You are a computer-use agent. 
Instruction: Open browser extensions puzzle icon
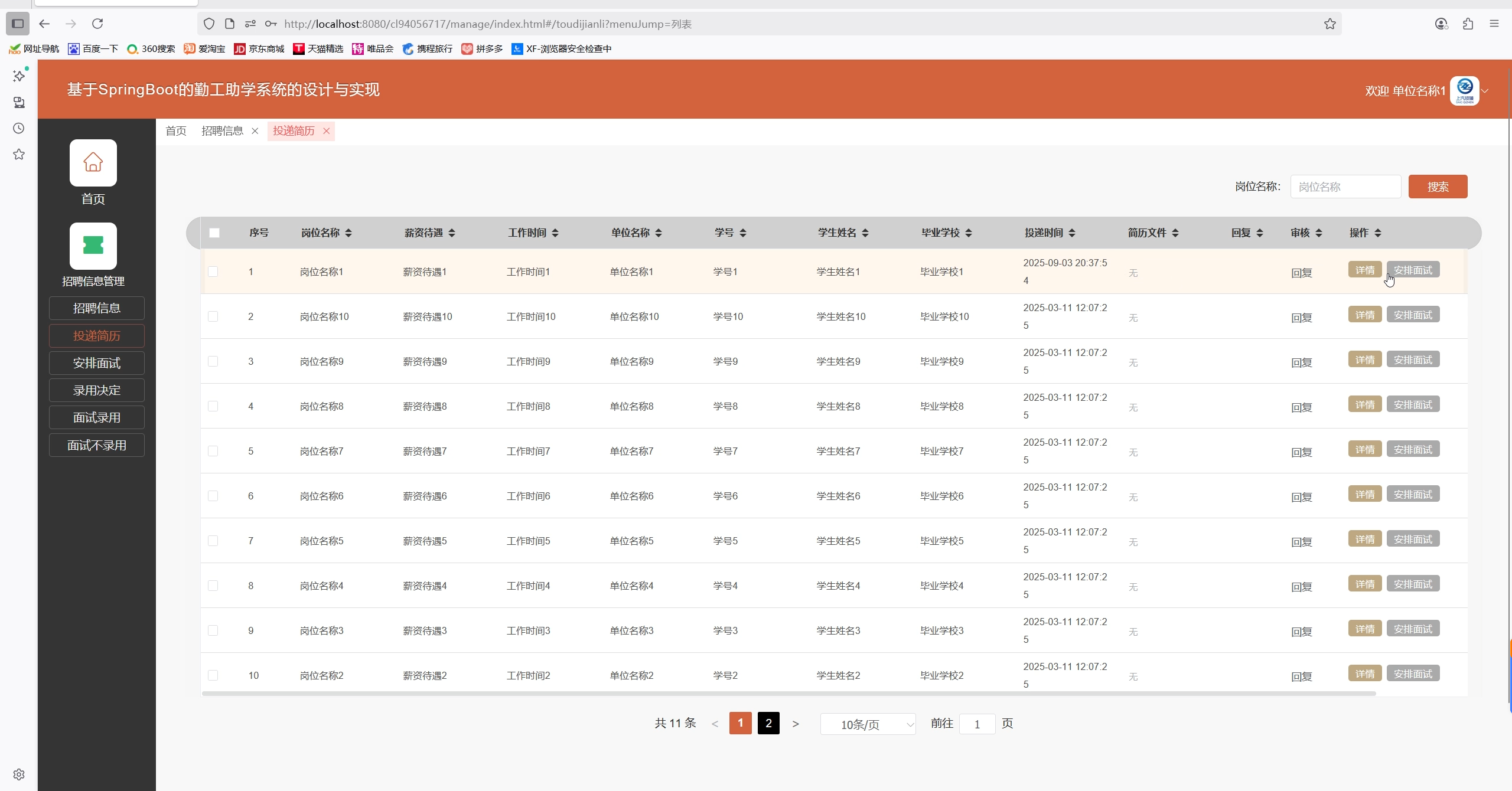coord(1468,24)
